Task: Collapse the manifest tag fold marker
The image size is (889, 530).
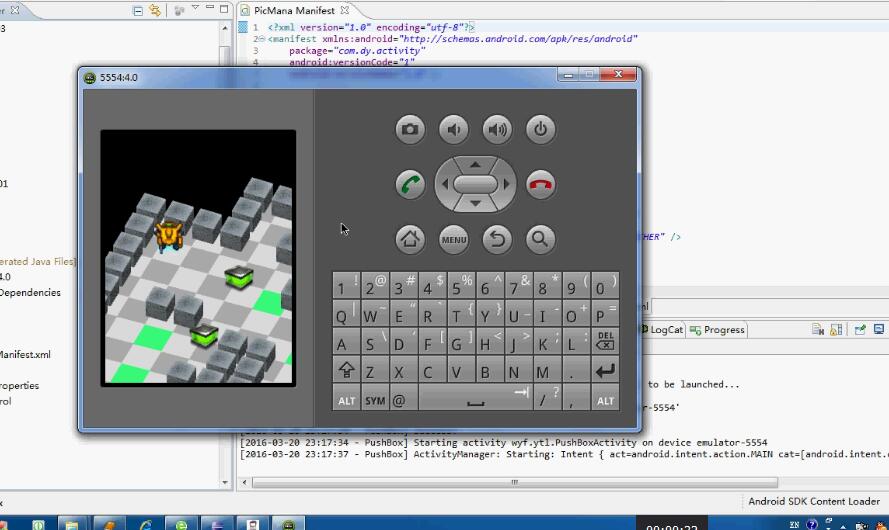Action: point(262,39)
